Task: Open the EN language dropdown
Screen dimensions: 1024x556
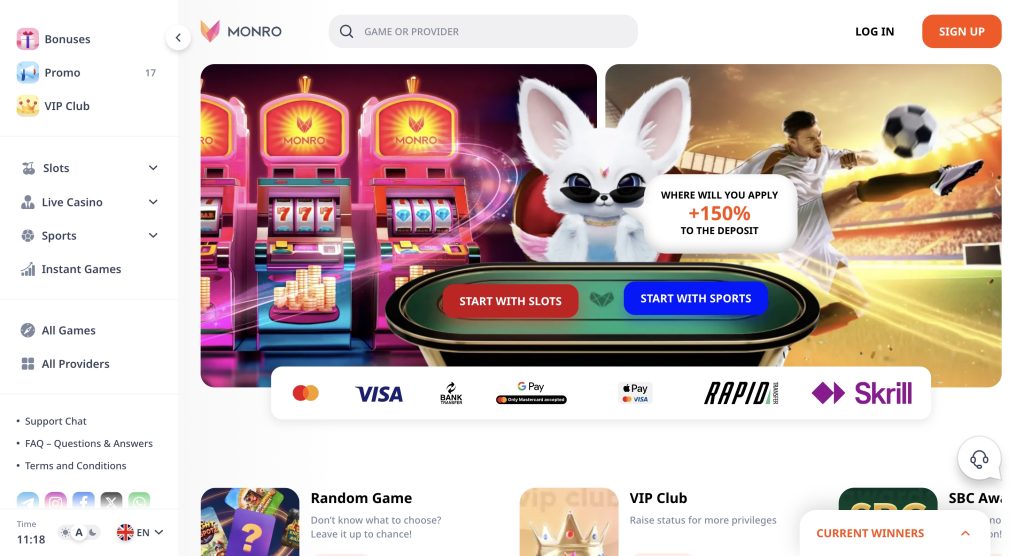Action: (x=140, y=532)
